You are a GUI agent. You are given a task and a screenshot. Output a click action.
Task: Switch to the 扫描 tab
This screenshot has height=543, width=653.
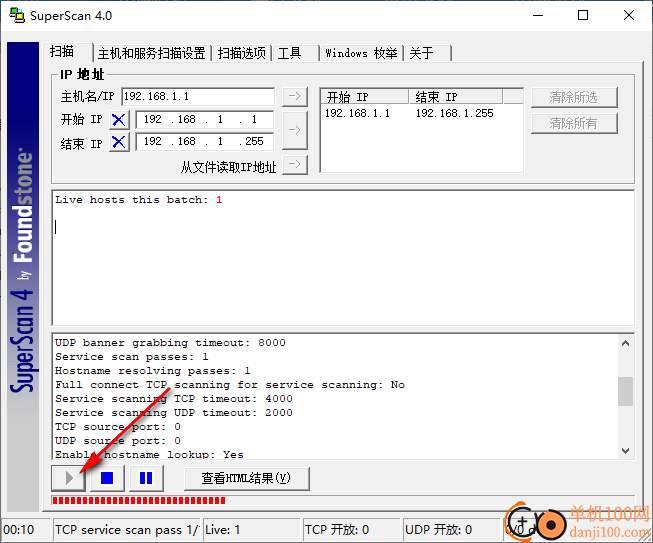pos(67,52)
